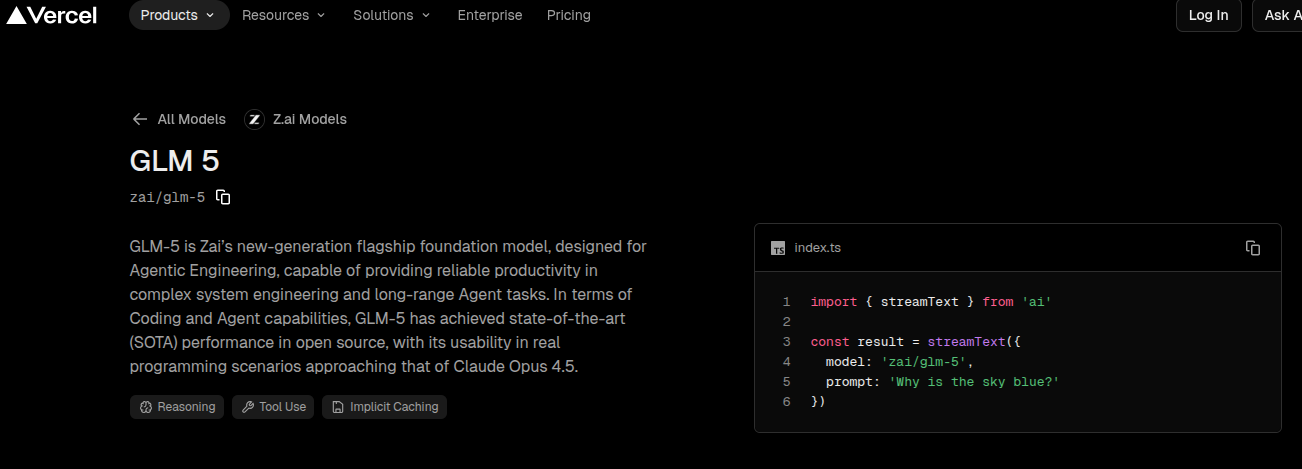Image resolution: width=1302 pixels, height=469 pixels.
Task: Click the Z.ai brand logo icon
Action: click(254, 119)
